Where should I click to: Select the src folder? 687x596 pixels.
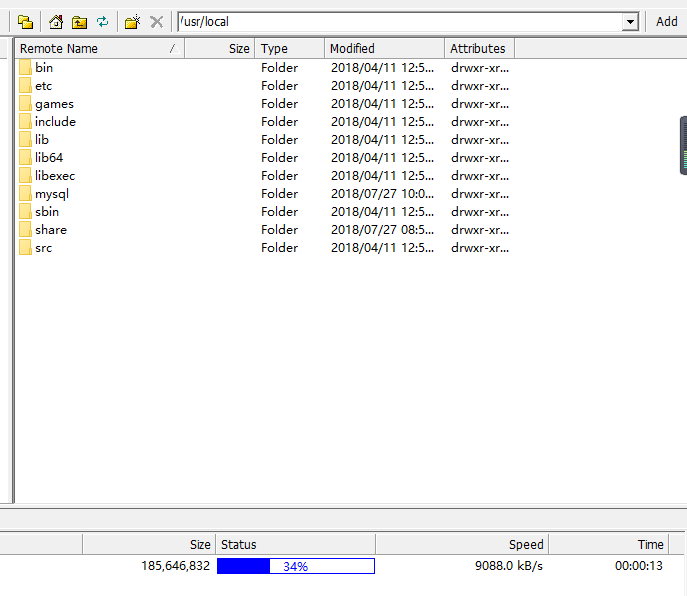coord(43,248)
